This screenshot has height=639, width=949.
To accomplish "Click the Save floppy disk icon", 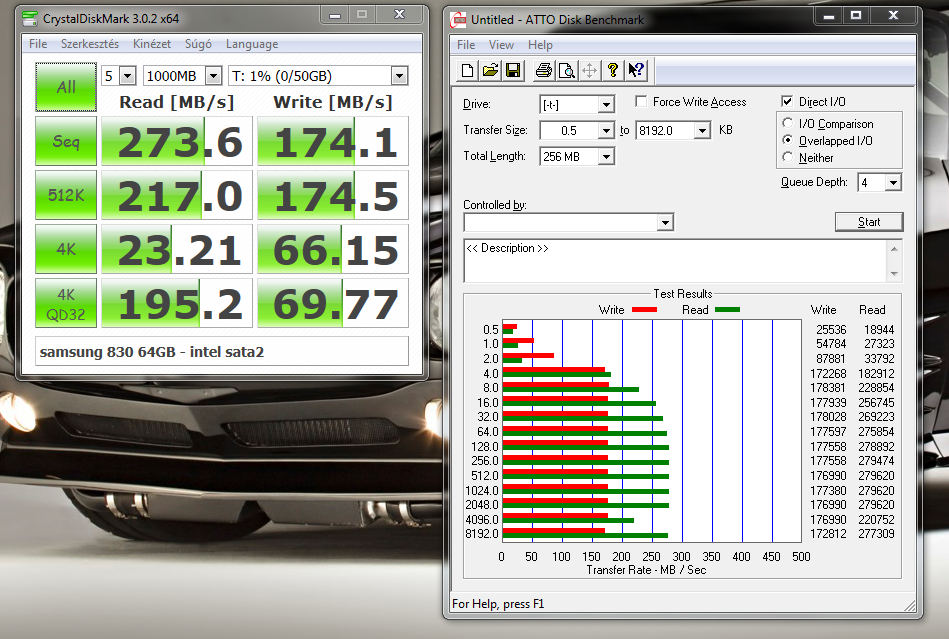I will pyautogui.click(x=512, y=70).
